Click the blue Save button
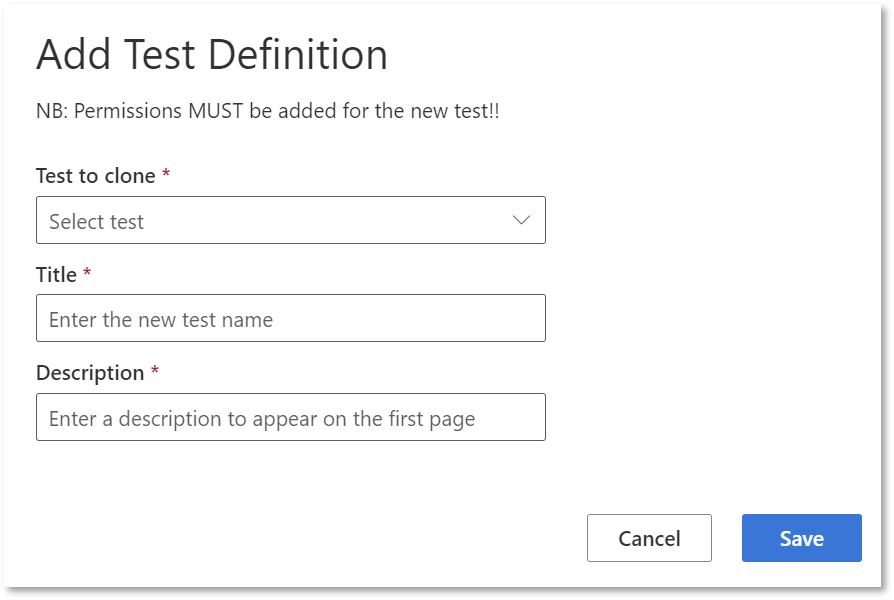Viewport: 894px width, 600px height. click(802, 538)
